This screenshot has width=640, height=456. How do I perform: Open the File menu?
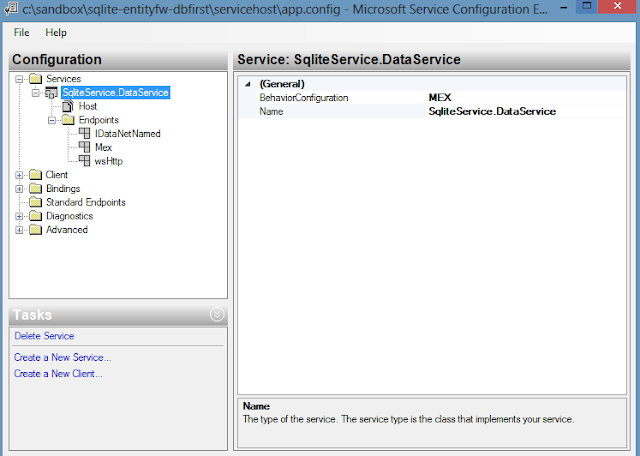point(21,33)
